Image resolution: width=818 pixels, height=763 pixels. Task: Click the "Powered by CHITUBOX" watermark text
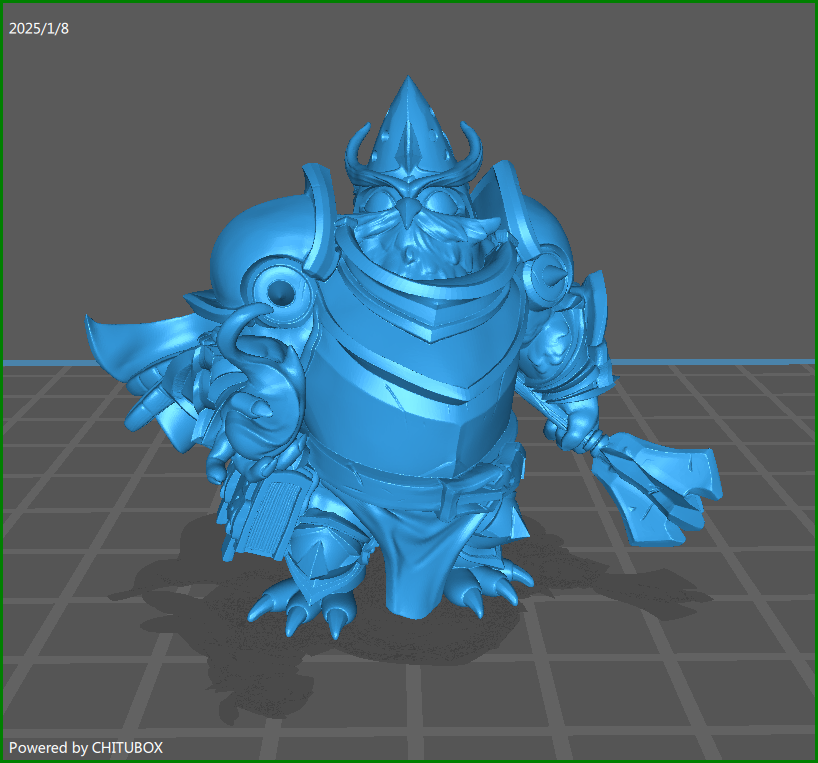(86, 747)
